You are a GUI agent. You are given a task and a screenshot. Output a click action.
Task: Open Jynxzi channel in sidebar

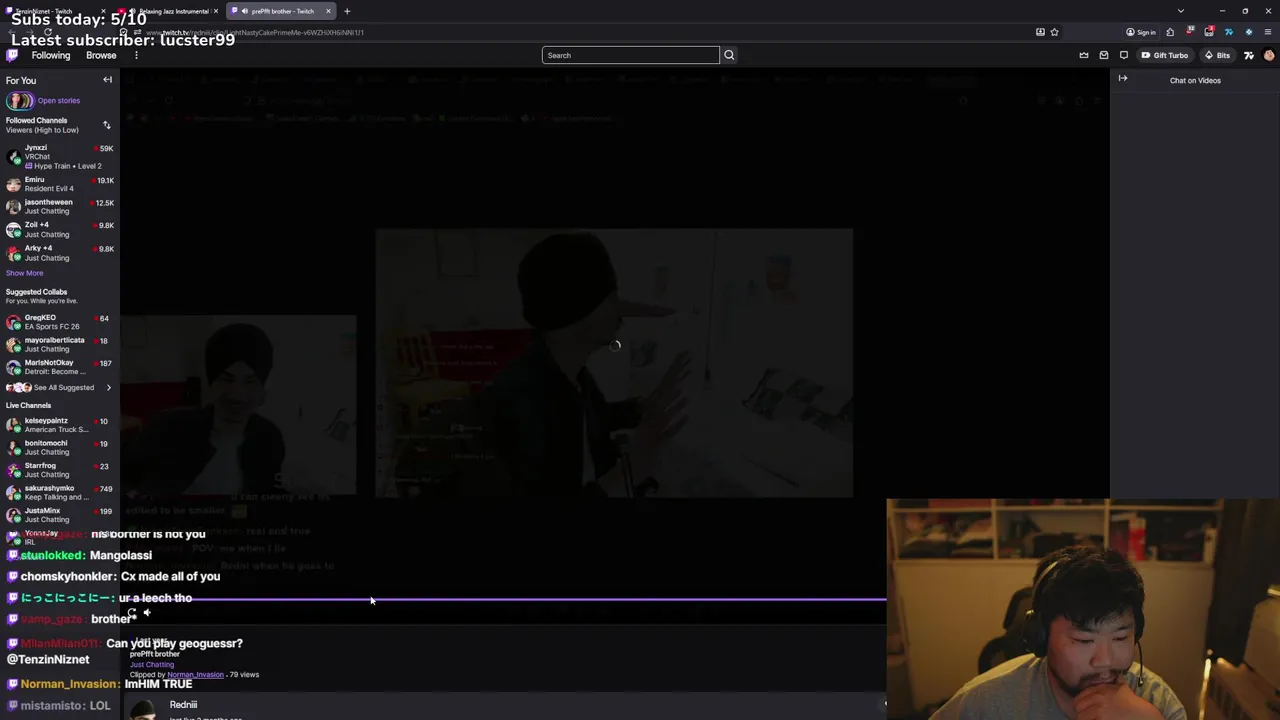[x=60, y=157]
